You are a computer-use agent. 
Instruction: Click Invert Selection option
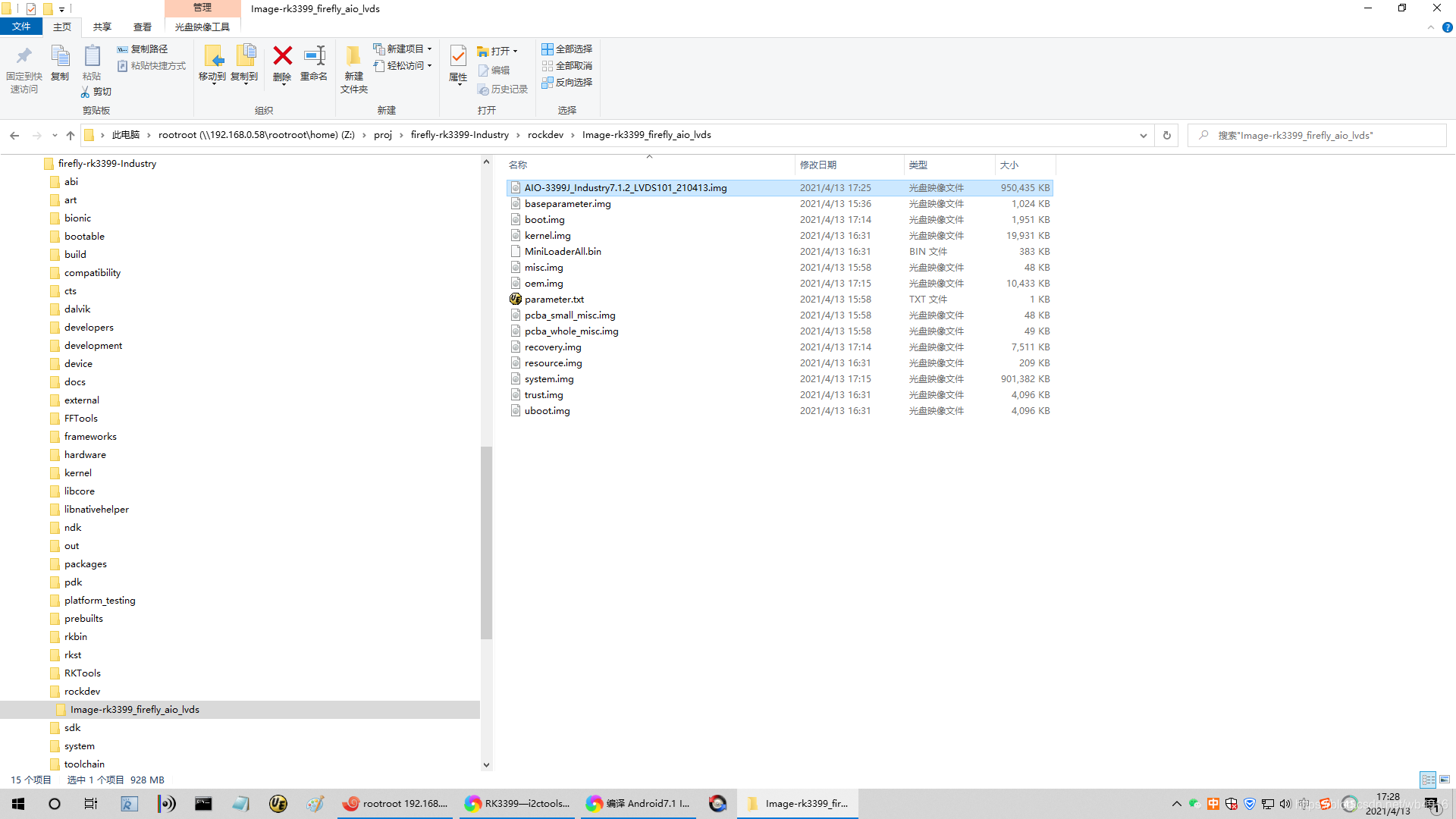click(566, 82)
